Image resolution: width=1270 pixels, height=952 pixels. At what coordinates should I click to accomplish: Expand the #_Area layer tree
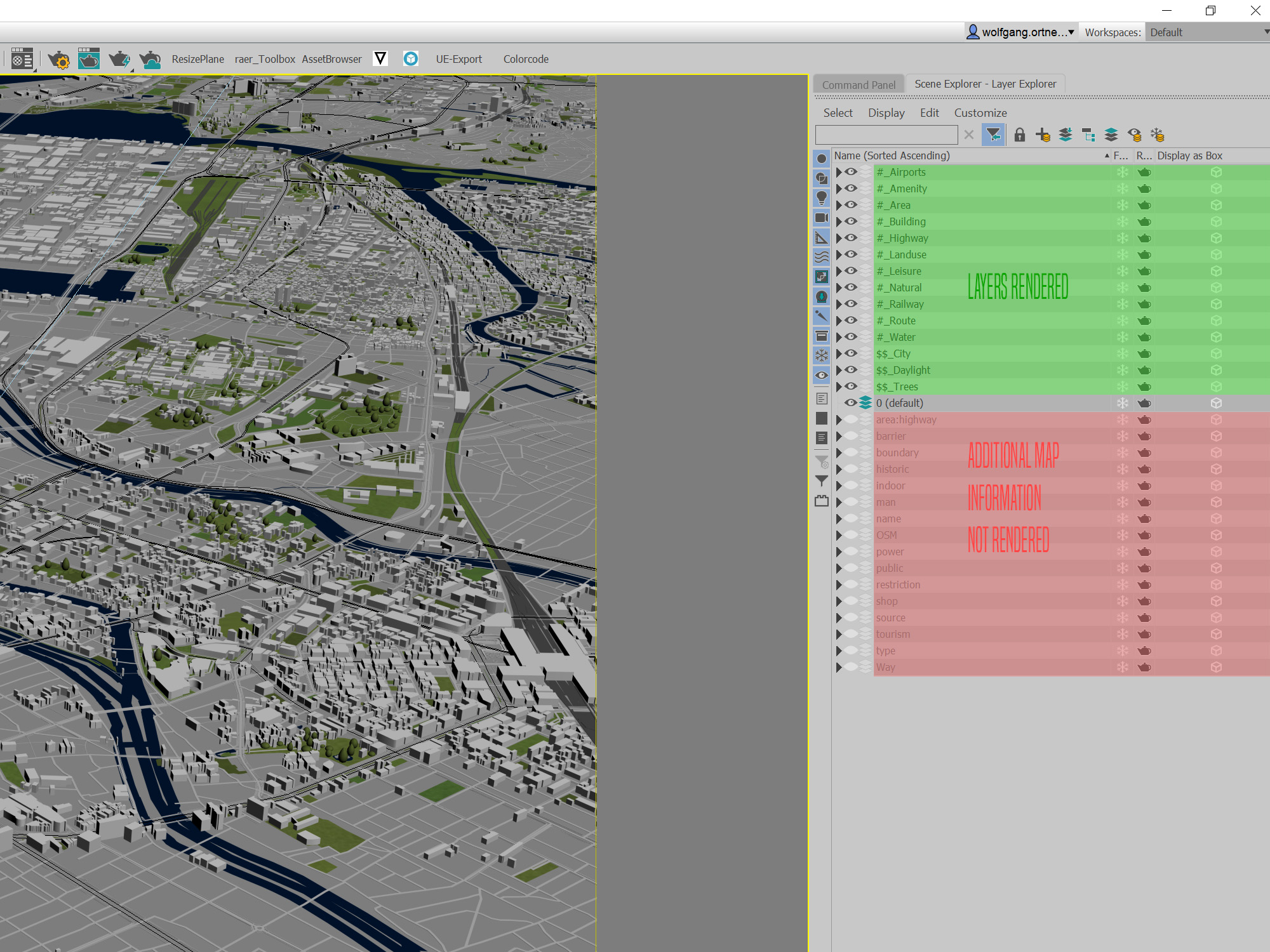pyautogui.click(x=839, y=205)
